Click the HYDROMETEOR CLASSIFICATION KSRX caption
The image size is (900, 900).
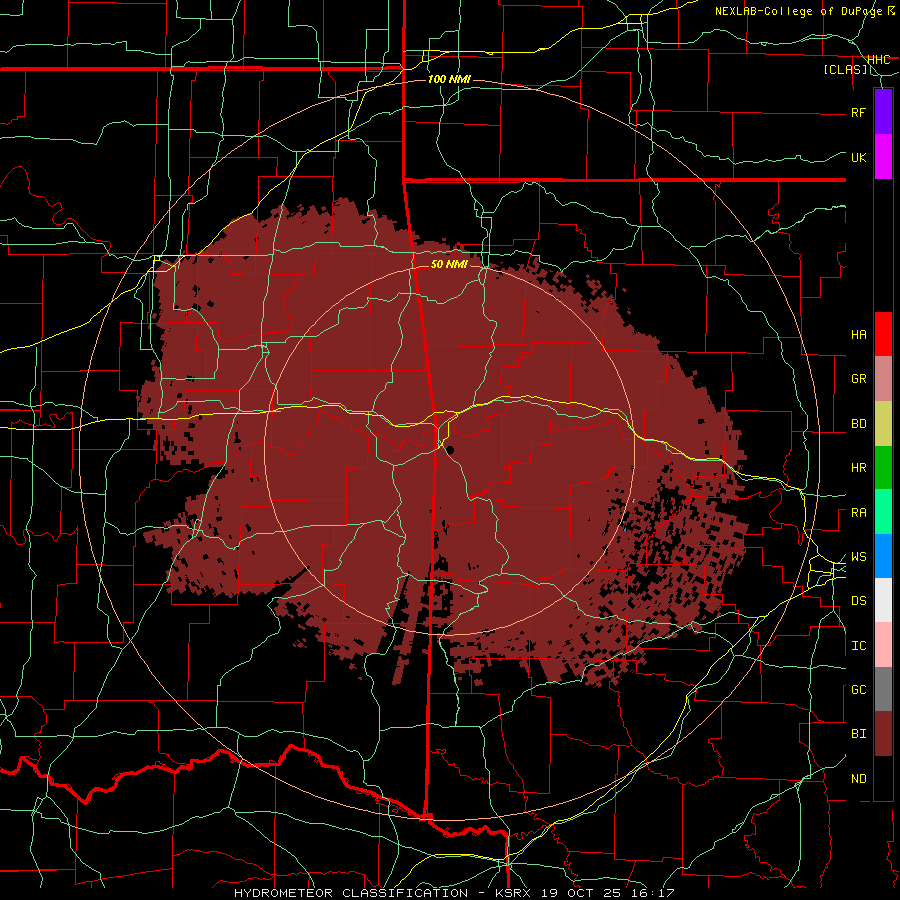[x=454, y=893]
